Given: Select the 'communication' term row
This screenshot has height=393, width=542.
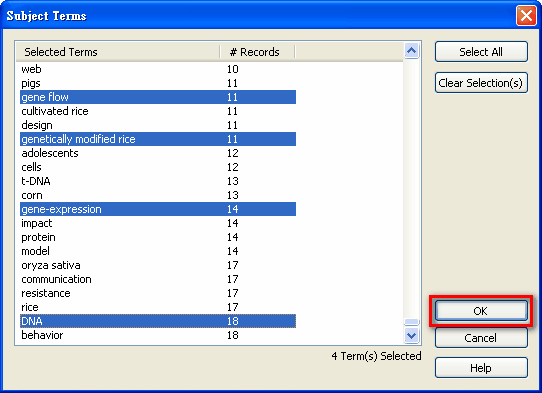Looking at the screenshot, I should 158,279.
